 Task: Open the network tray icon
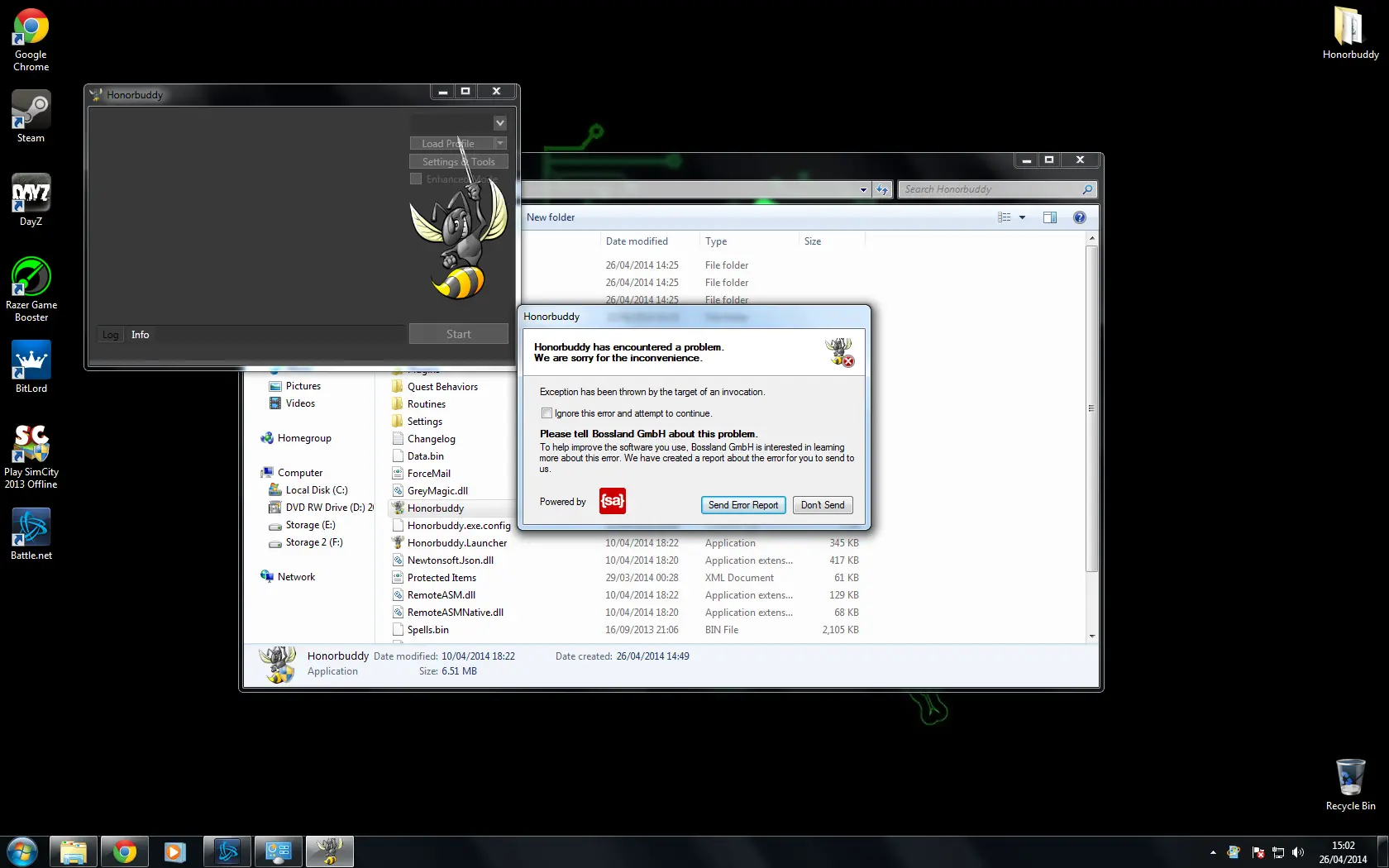coord(1278,852)
